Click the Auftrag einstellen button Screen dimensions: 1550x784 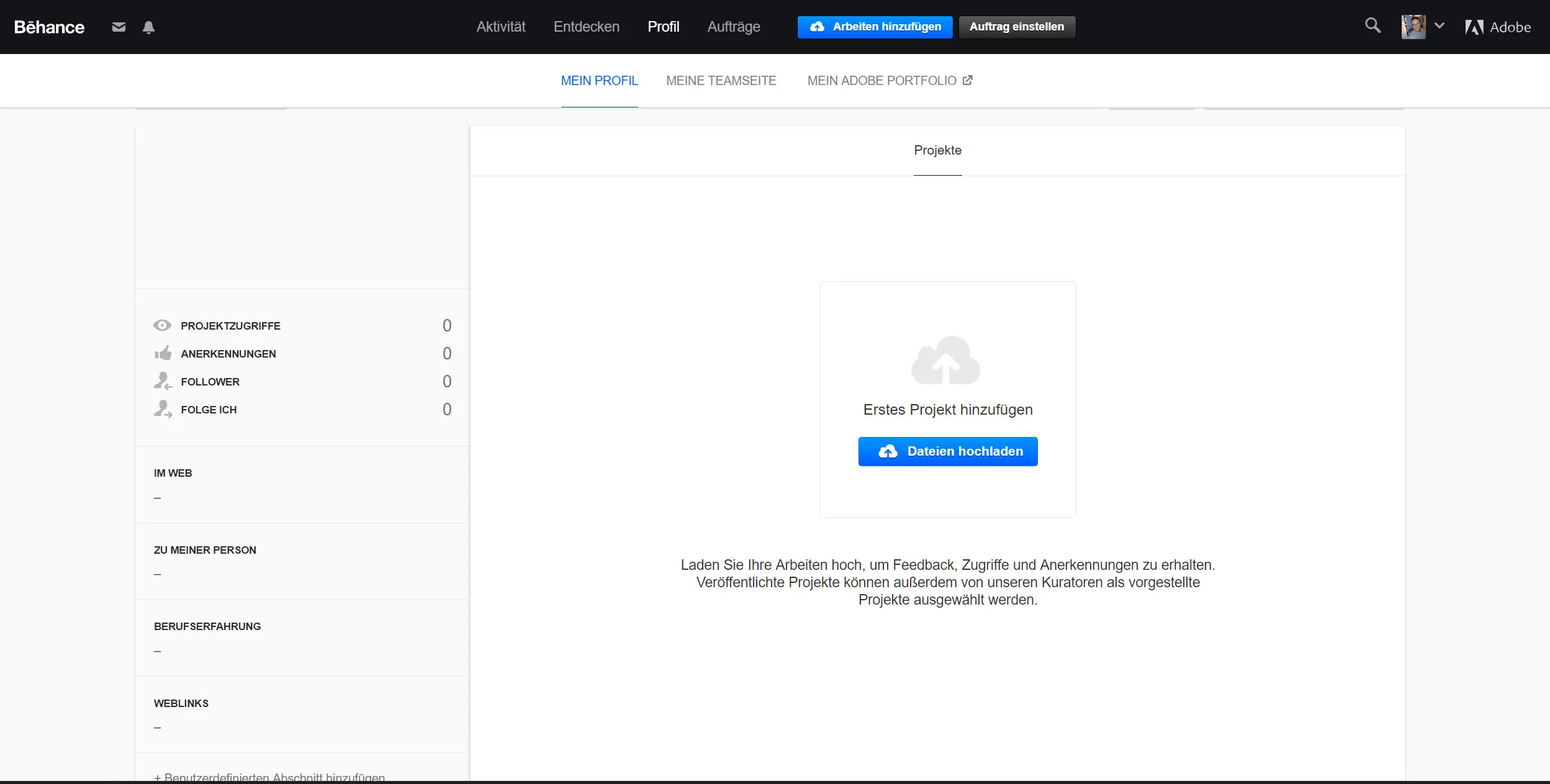pos(1016,27)
